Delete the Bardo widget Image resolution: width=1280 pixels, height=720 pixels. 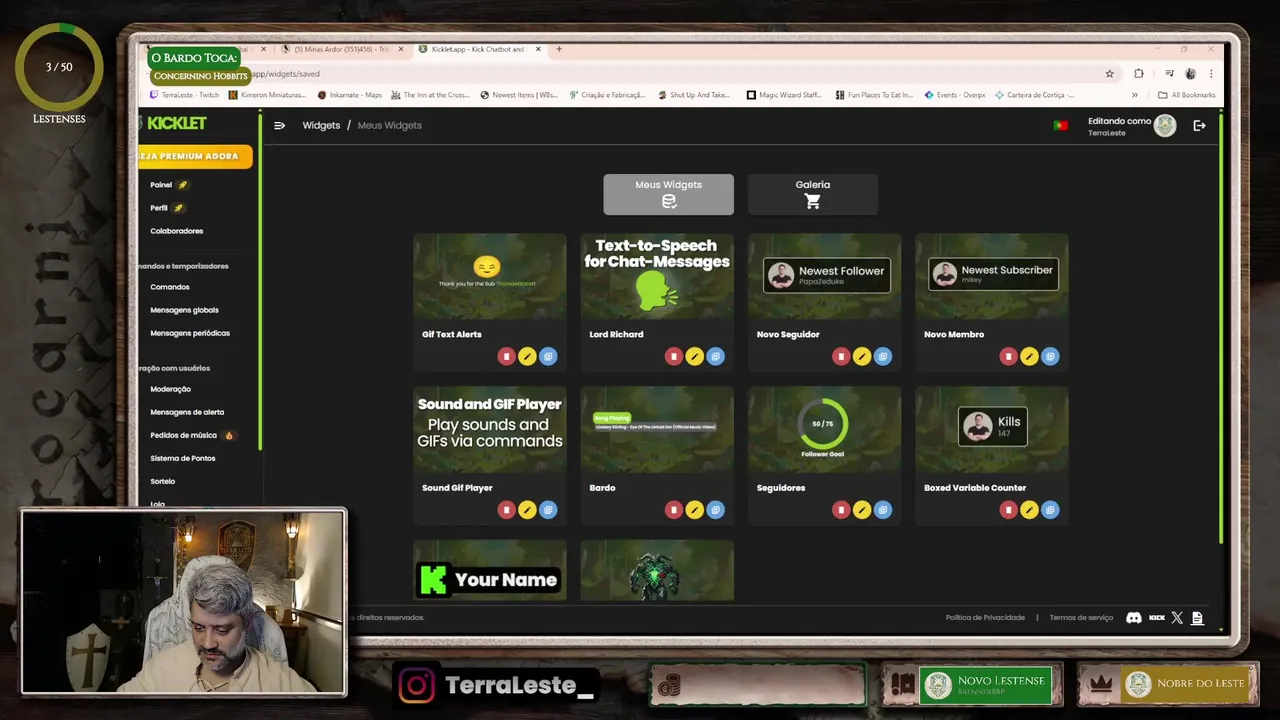coord(674,510)
